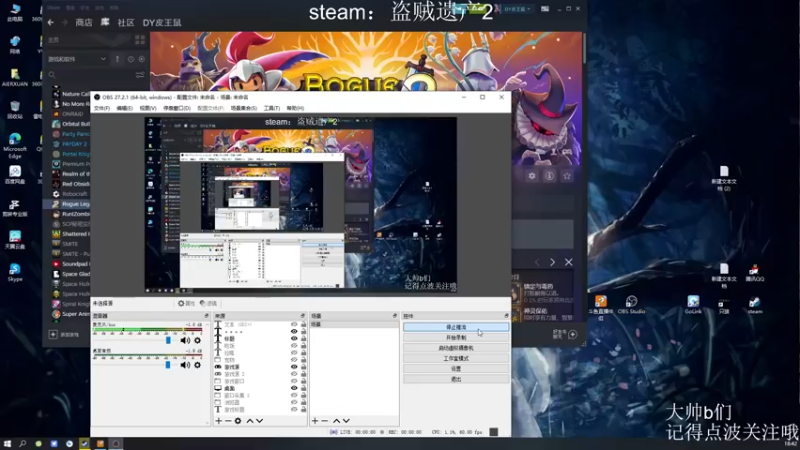
Task: Add a new scene with plus icon
Action: (x=315, y=421)
